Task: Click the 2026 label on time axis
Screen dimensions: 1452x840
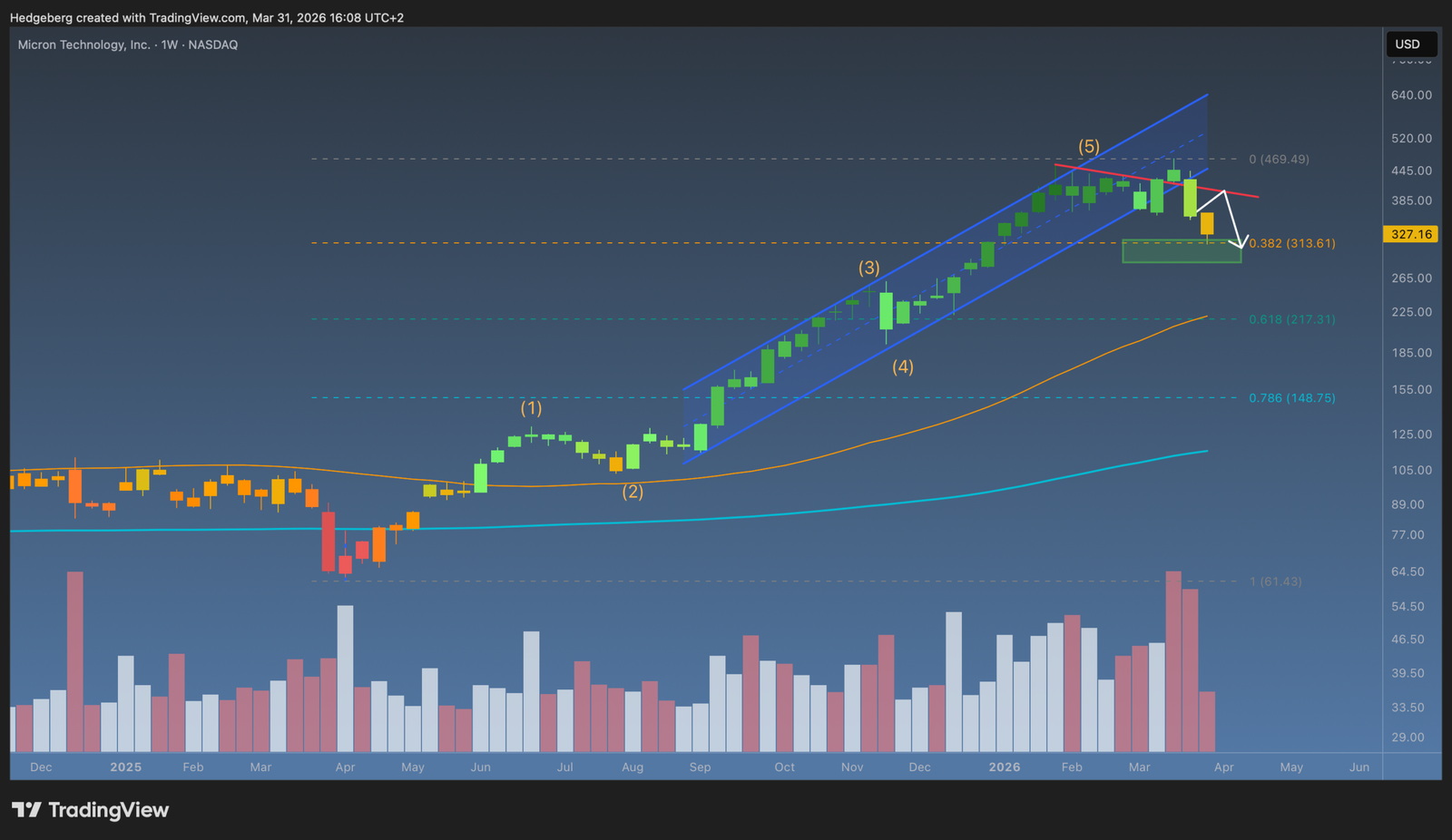Action: pos(1004,767)
